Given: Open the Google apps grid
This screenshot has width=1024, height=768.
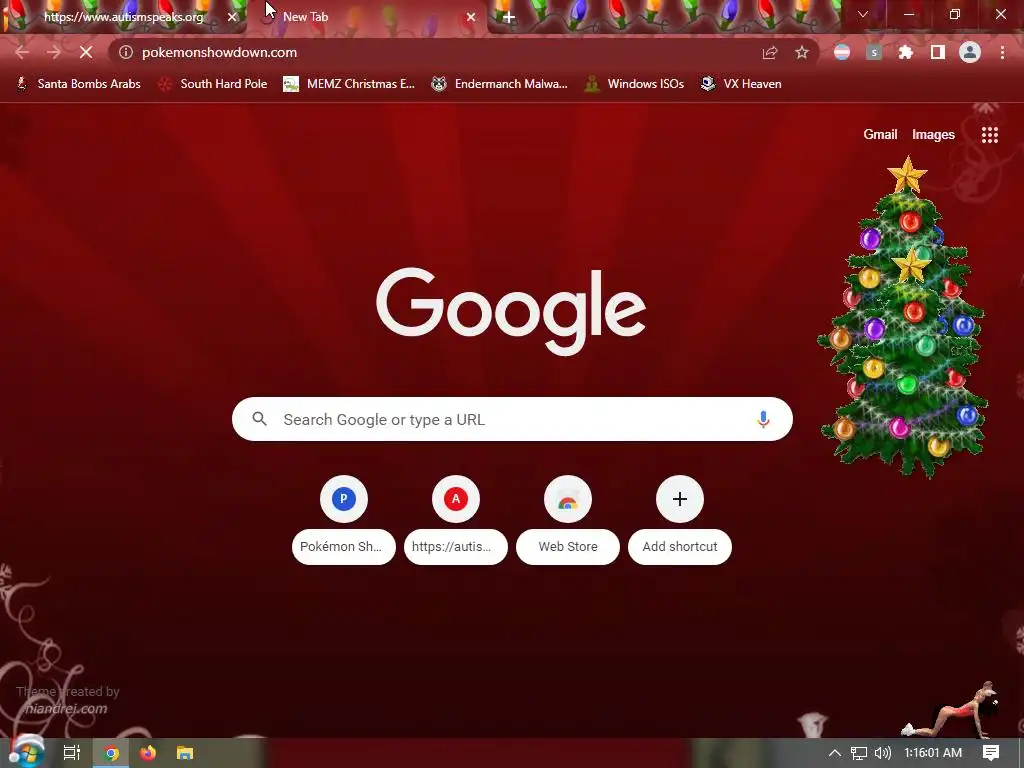Looking at the screenshot, I should [x=989, y=135].
